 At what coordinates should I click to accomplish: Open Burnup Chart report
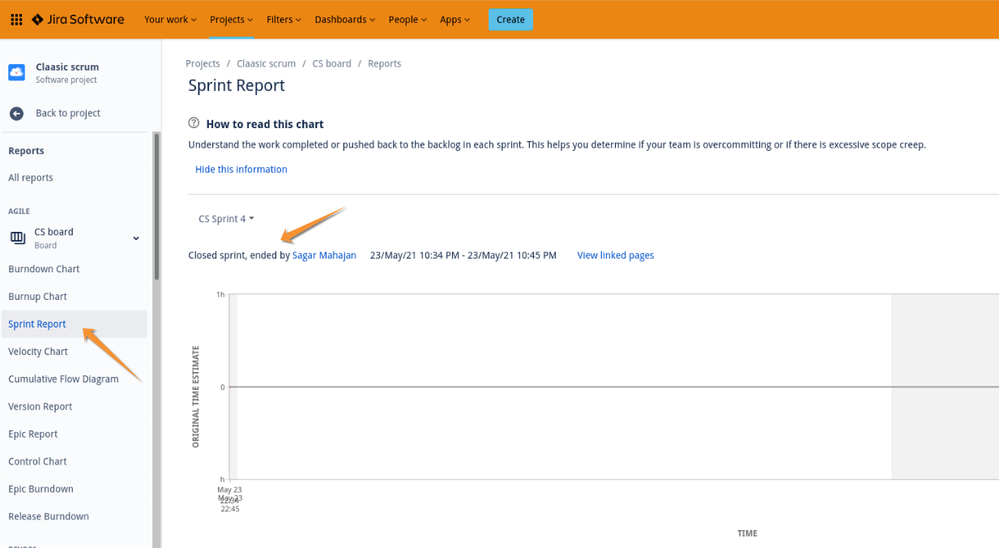pyautogui.click(x=38, y=296)
